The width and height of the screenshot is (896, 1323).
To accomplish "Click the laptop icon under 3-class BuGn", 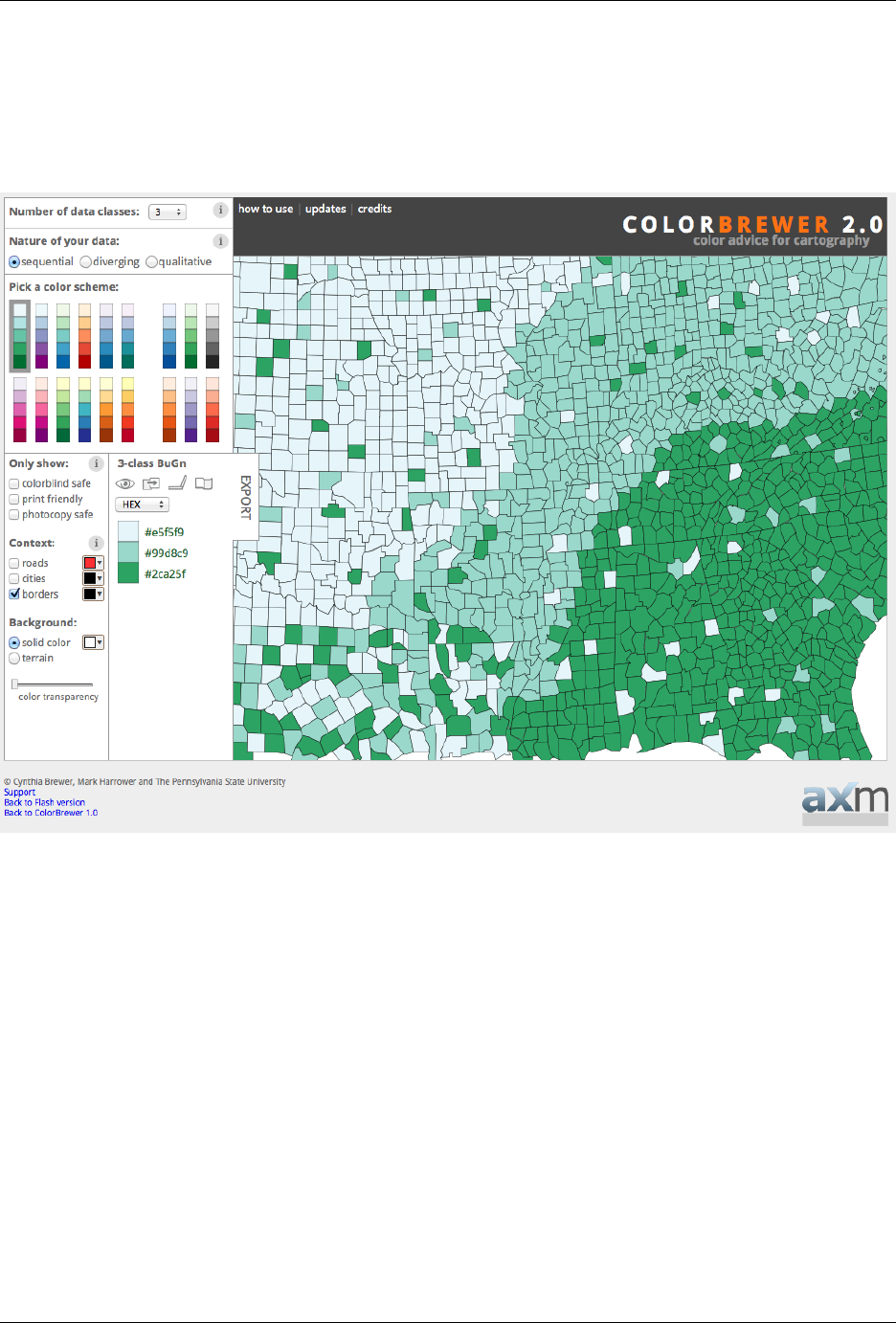I will pyautogui.click(x=177, y=482).
